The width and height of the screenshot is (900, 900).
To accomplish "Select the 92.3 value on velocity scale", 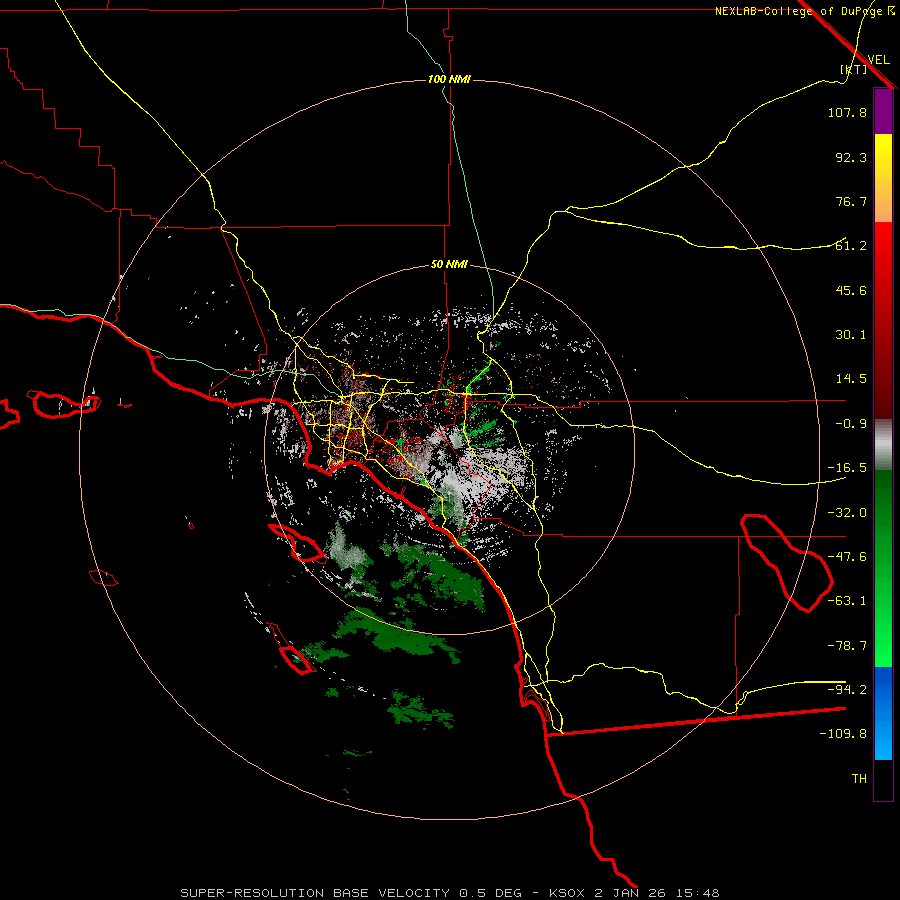I will pyautogui.click(x=851, y=157).
